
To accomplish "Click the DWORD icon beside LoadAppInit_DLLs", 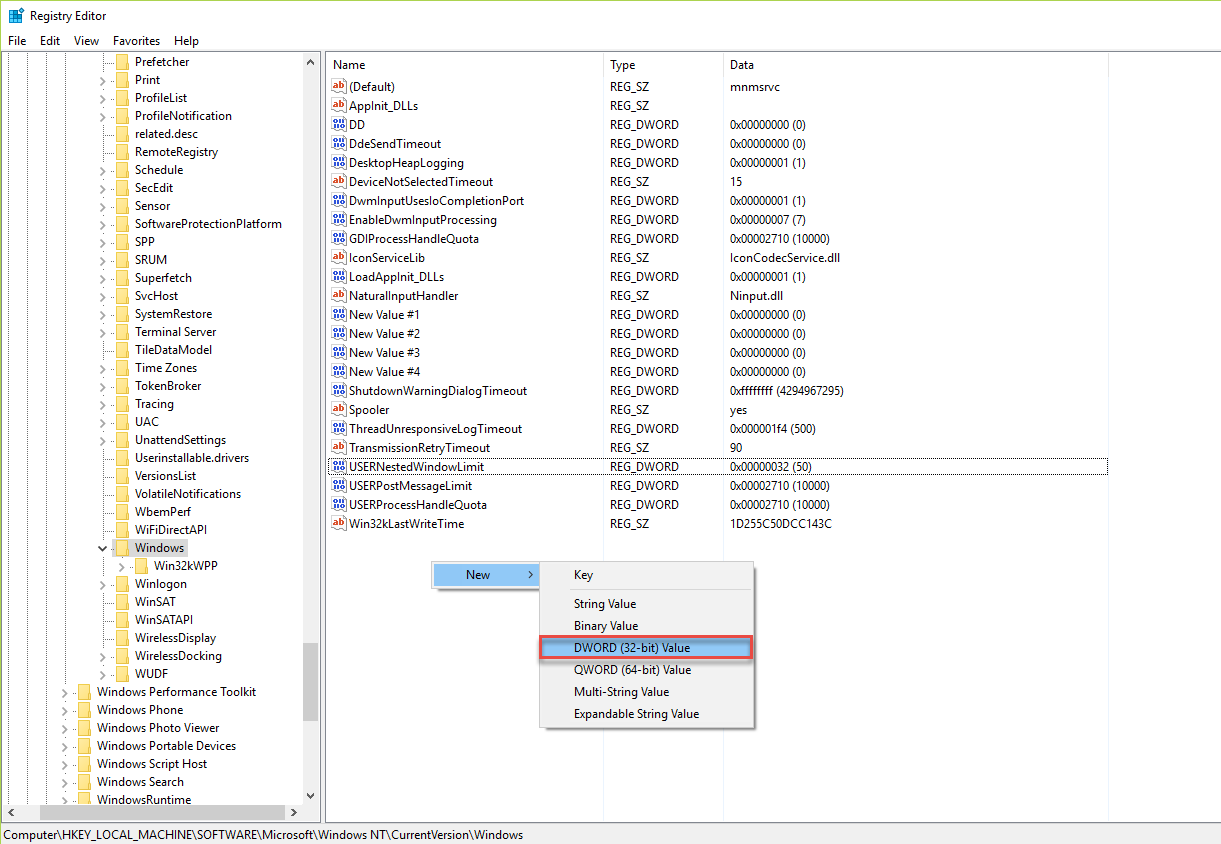I will 339,277.
